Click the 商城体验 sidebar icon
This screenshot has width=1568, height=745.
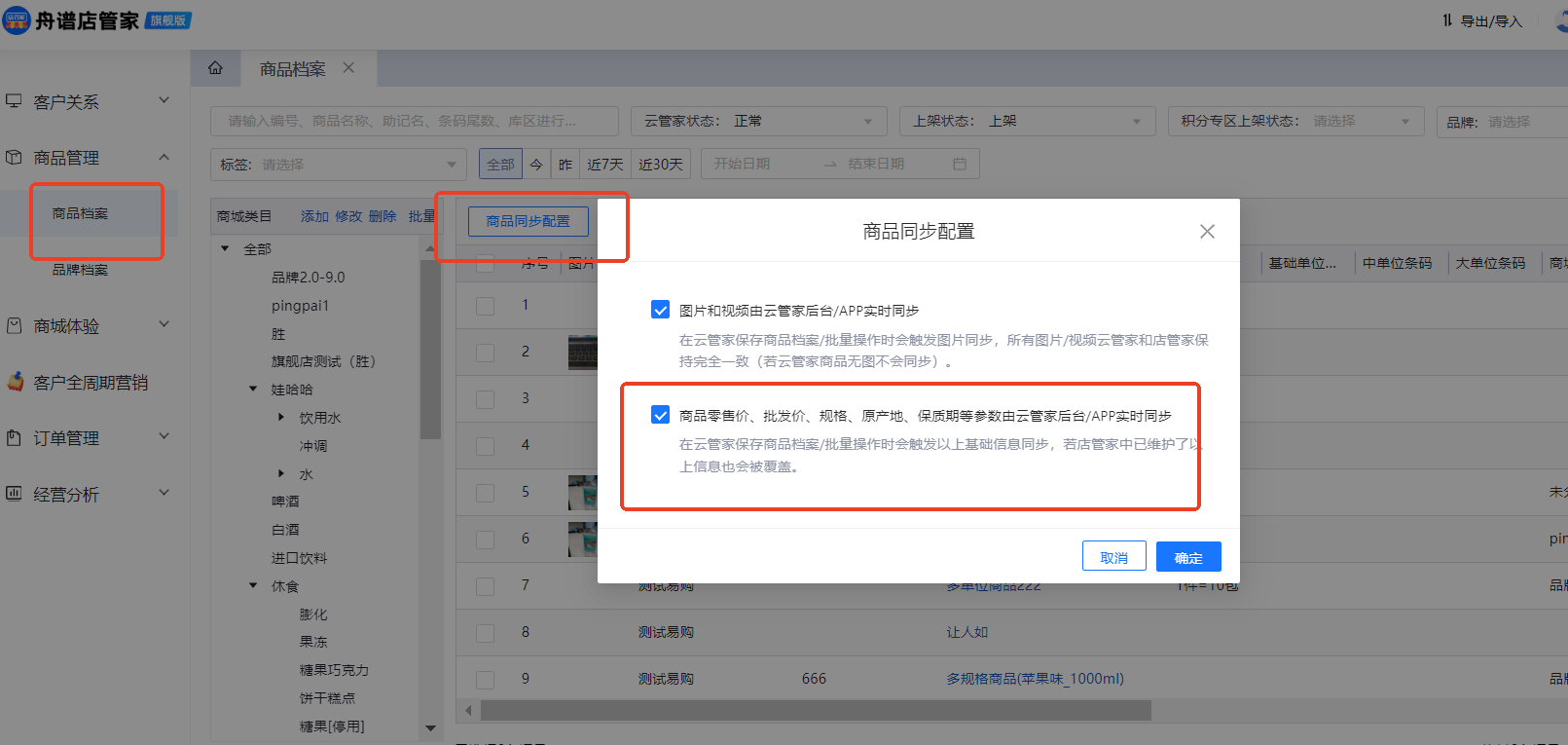(14, 326)
